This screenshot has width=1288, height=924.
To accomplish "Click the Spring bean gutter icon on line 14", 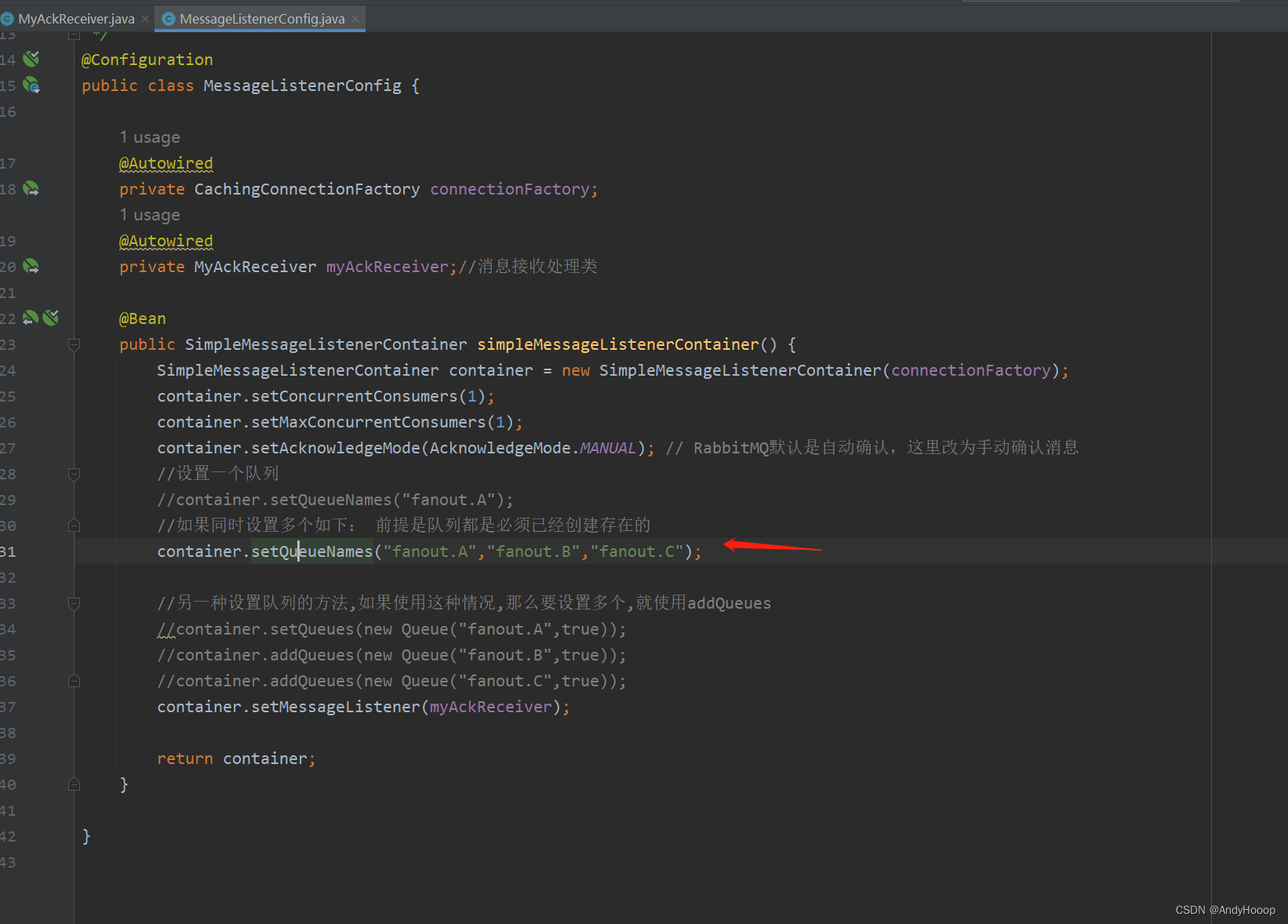I will tap(31, 59).
